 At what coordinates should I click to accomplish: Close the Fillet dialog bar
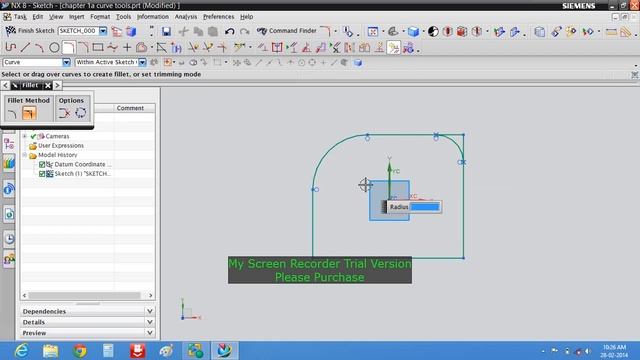click(x=48, y=85)
